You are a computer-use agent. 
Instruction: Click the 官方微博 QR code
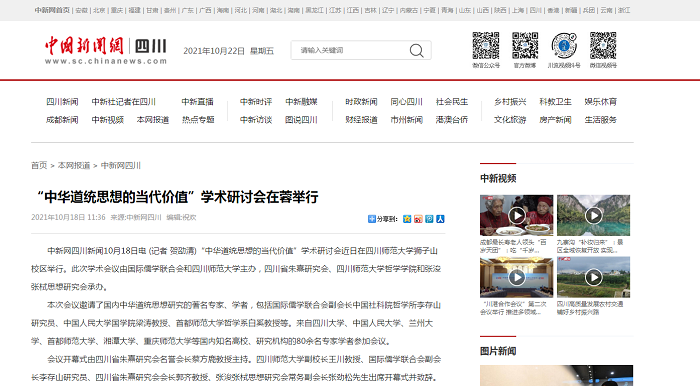[x=525, y=46]
